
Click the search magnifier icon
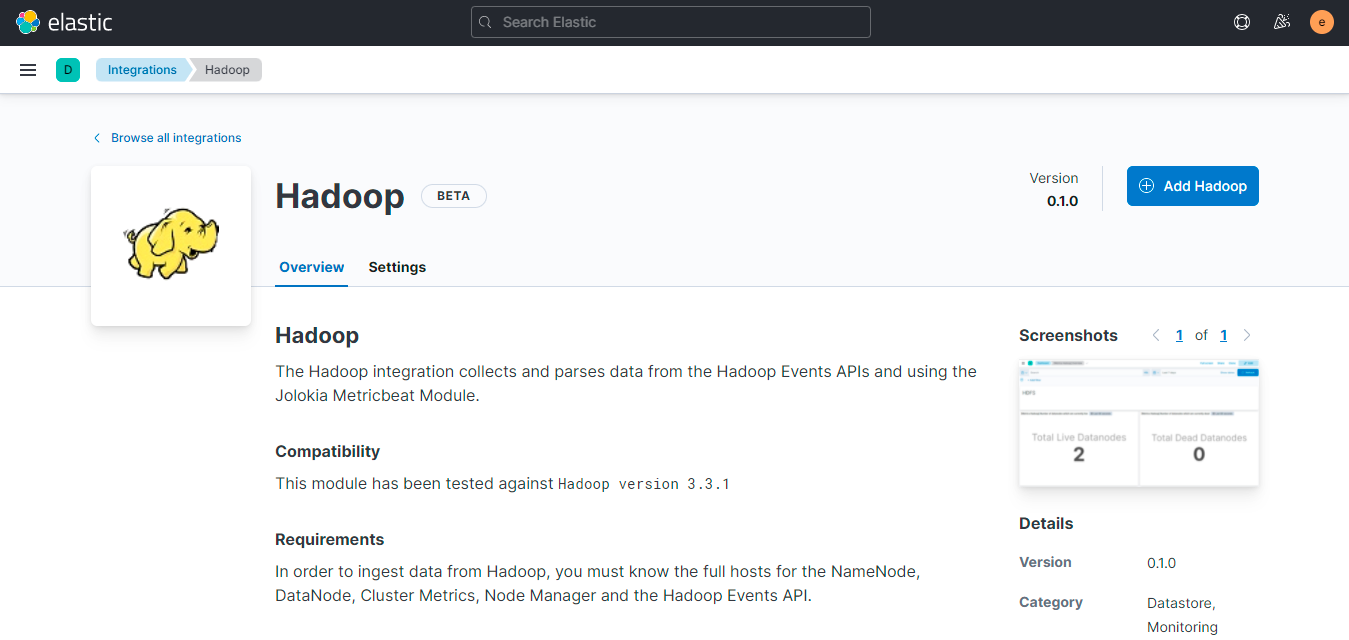485,21
